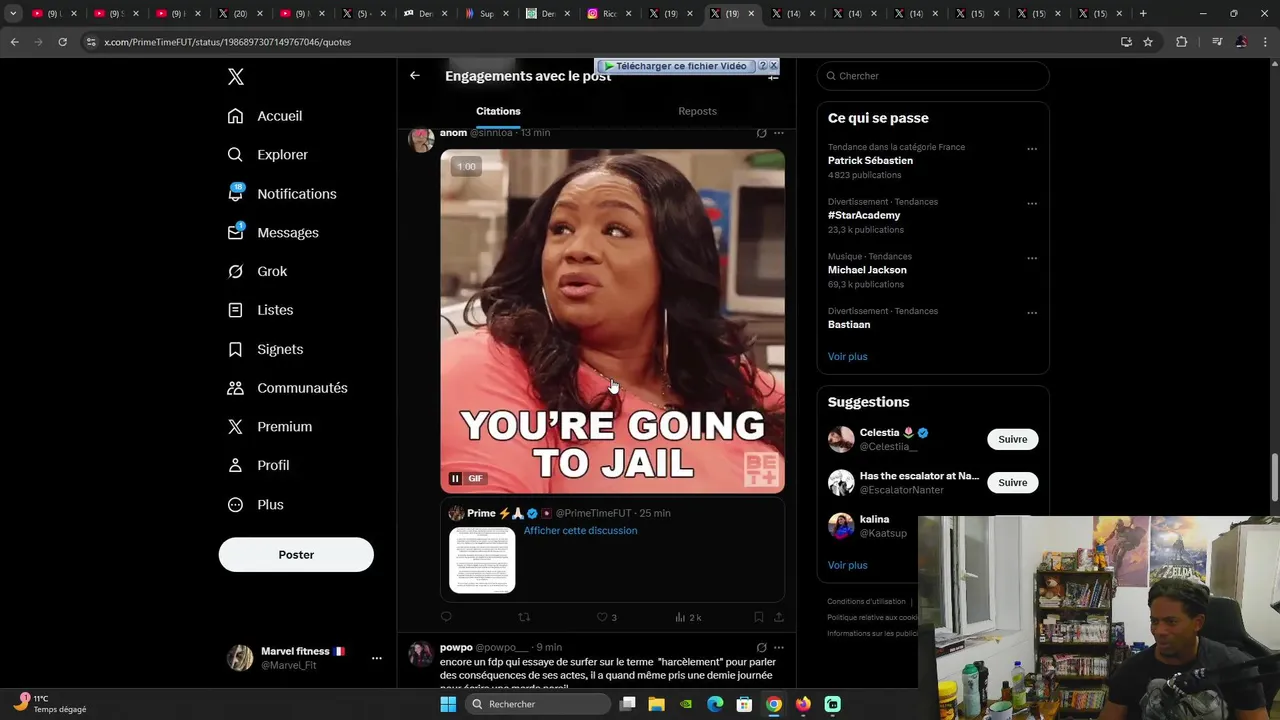Open more options on anom's post
The width and height of the screenshot is (1280, 720).
point(779,133)
